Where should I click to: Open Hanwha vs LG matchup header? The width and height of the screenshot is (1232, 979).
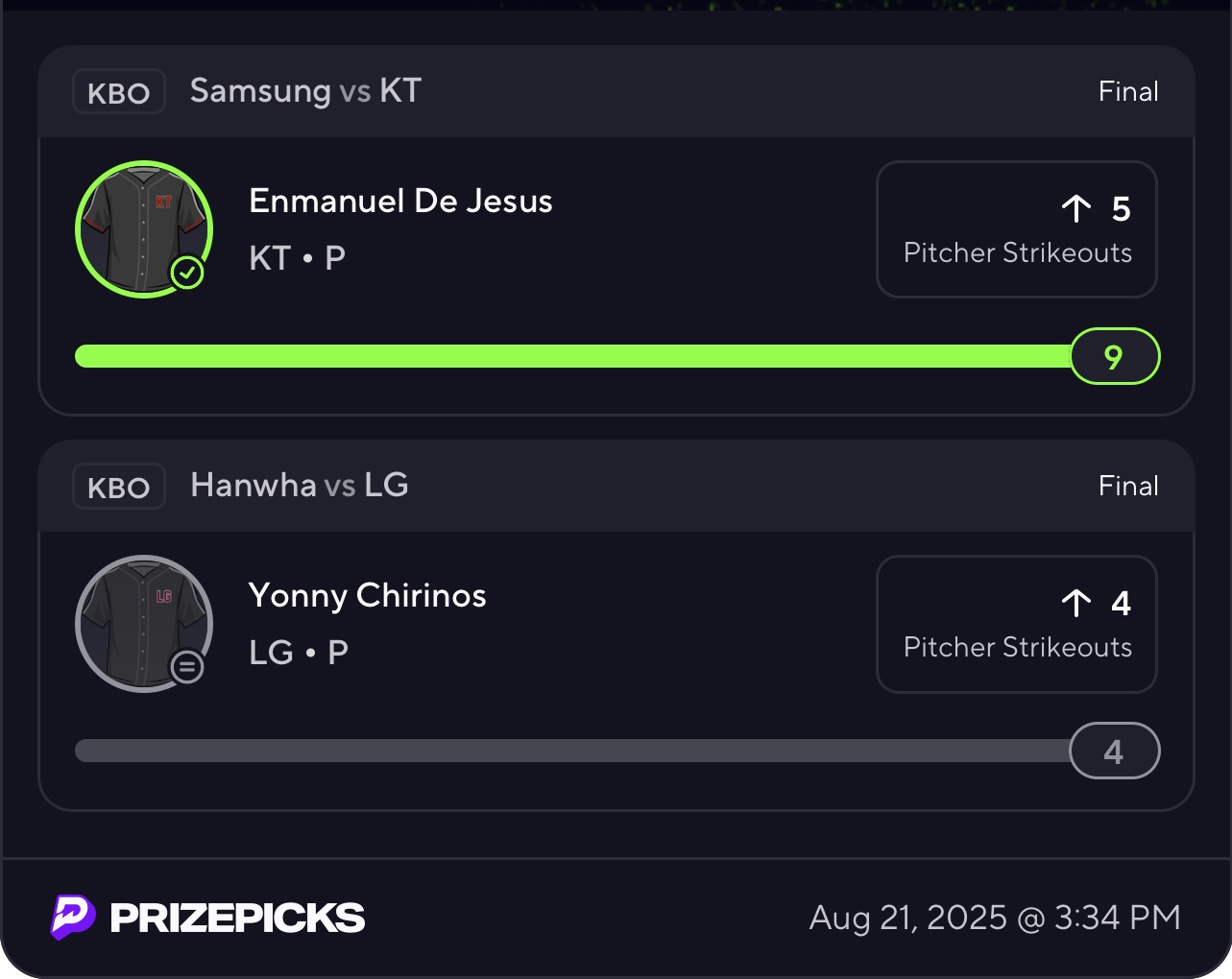point(300,486)
